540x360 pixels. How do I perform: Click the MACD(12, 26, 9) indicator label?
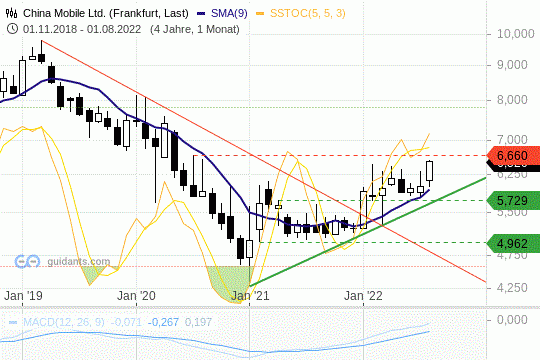64,322
